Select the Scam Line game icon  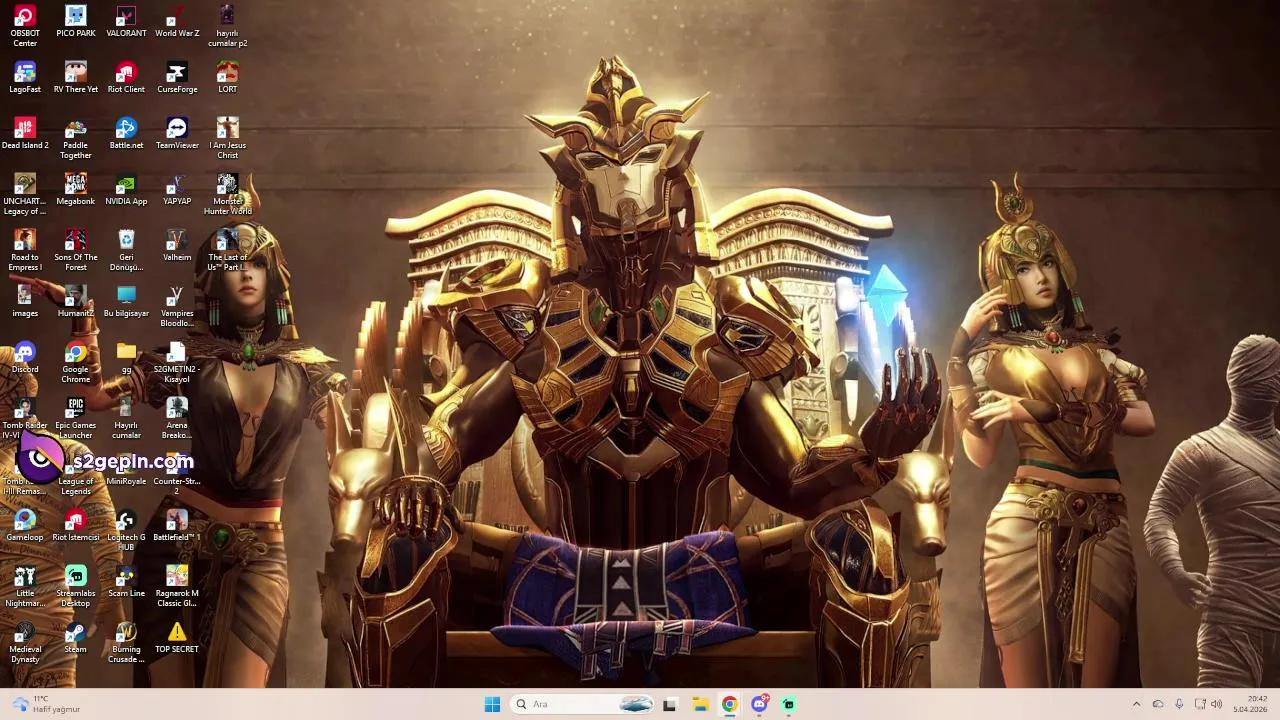[x=126, y=582]
